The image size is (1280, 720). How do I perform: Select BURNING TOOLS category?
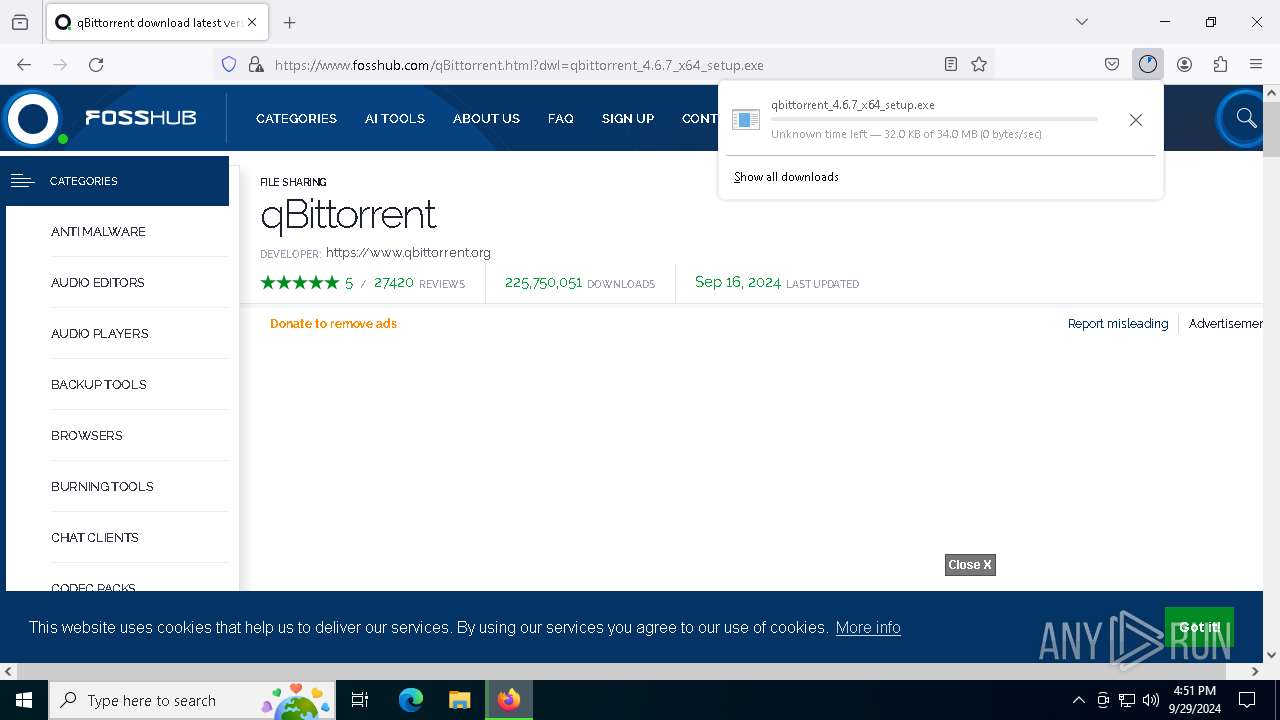[x=102, y=487]
